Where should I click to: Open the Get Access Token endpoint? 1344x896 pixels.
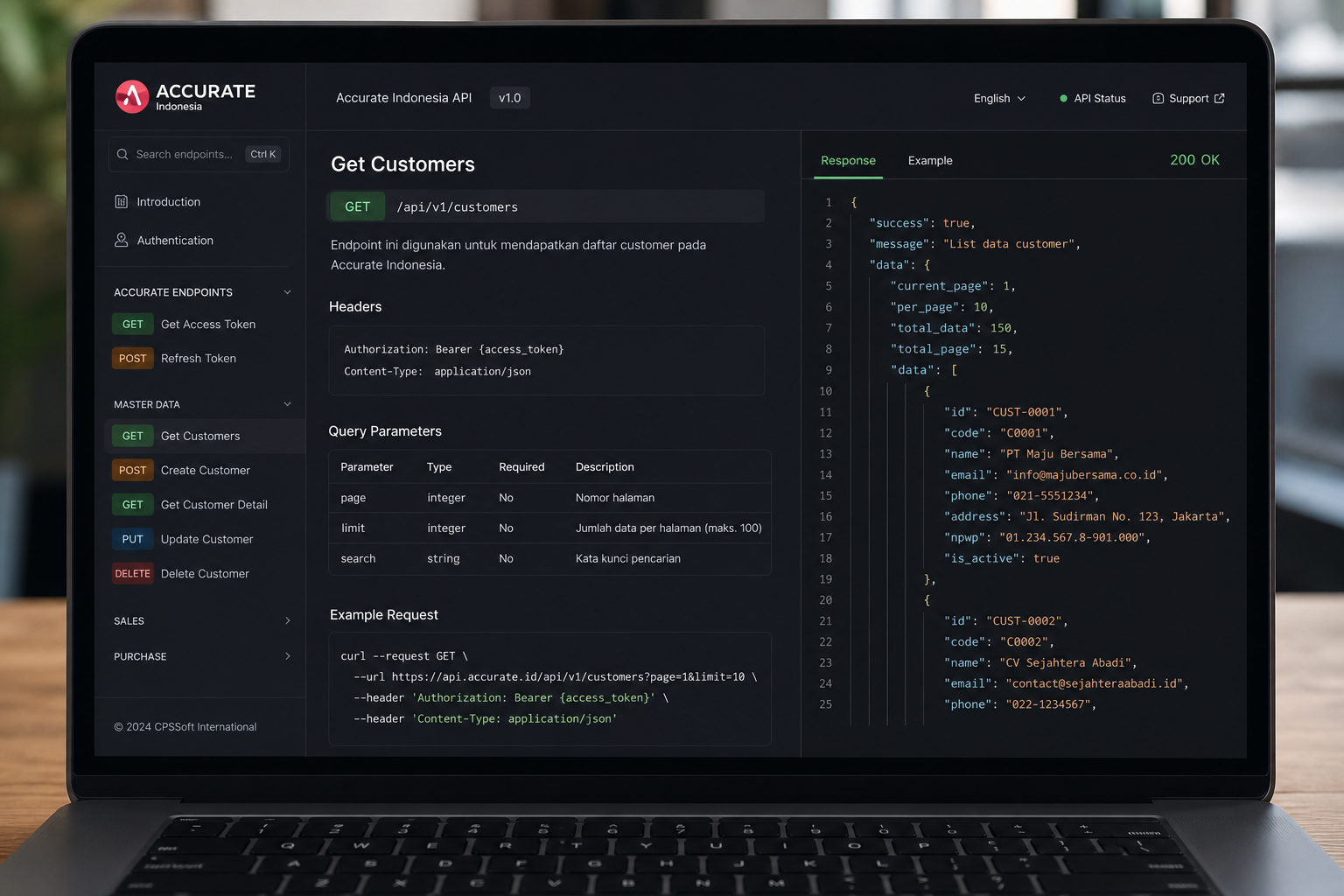pyautogui.click(x=208, y=325)
